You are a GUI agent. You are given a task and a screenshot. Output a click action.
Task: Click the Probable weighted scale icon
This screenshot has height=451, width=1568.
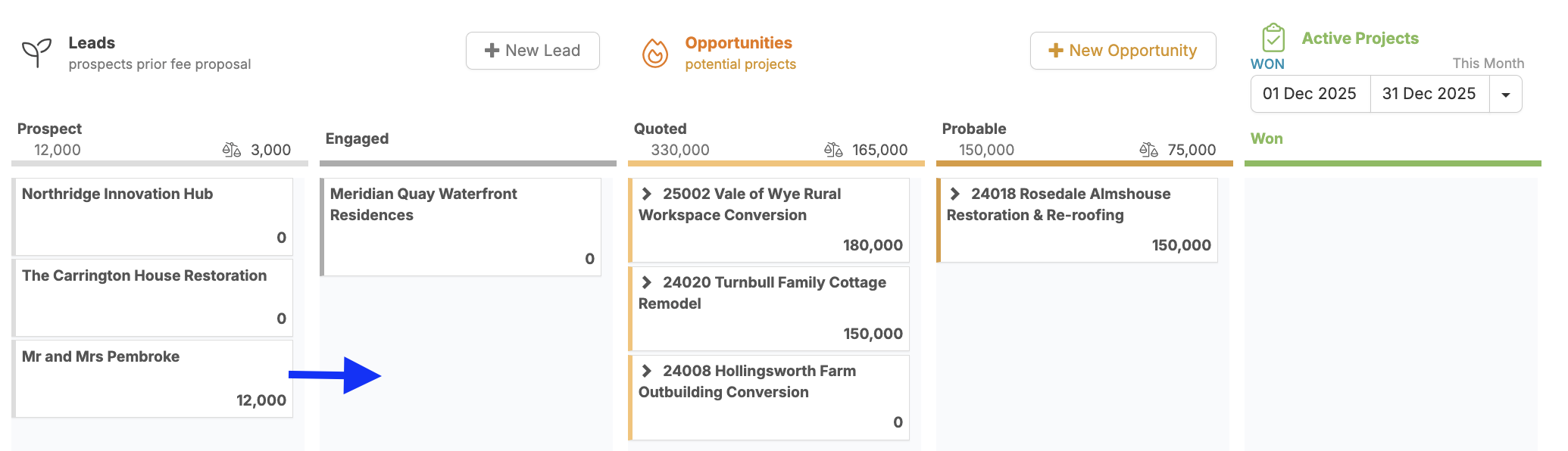pyautogui.click(x=1148, y=150)
